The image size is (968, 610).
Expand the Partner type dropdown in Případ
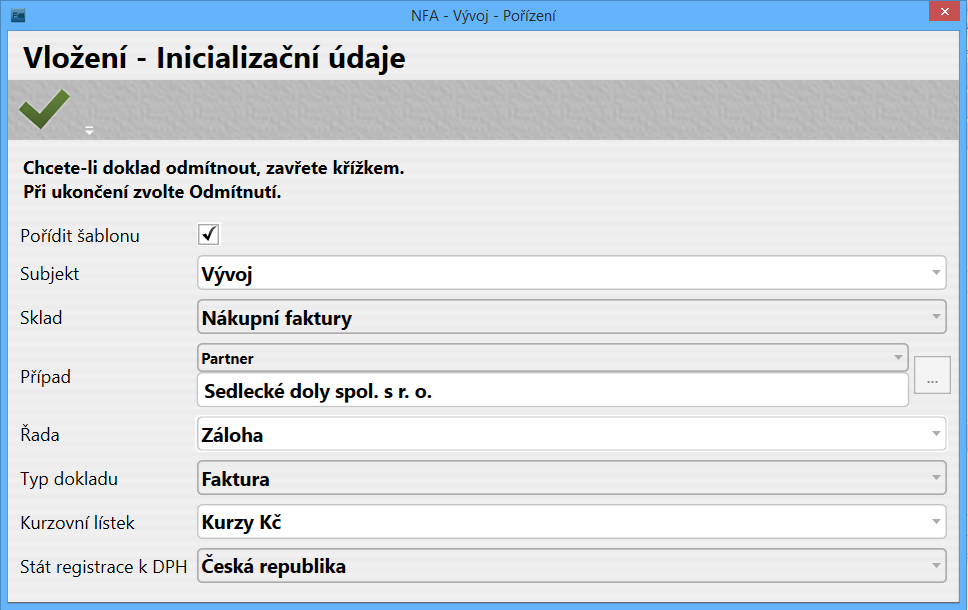coord(897,357)
